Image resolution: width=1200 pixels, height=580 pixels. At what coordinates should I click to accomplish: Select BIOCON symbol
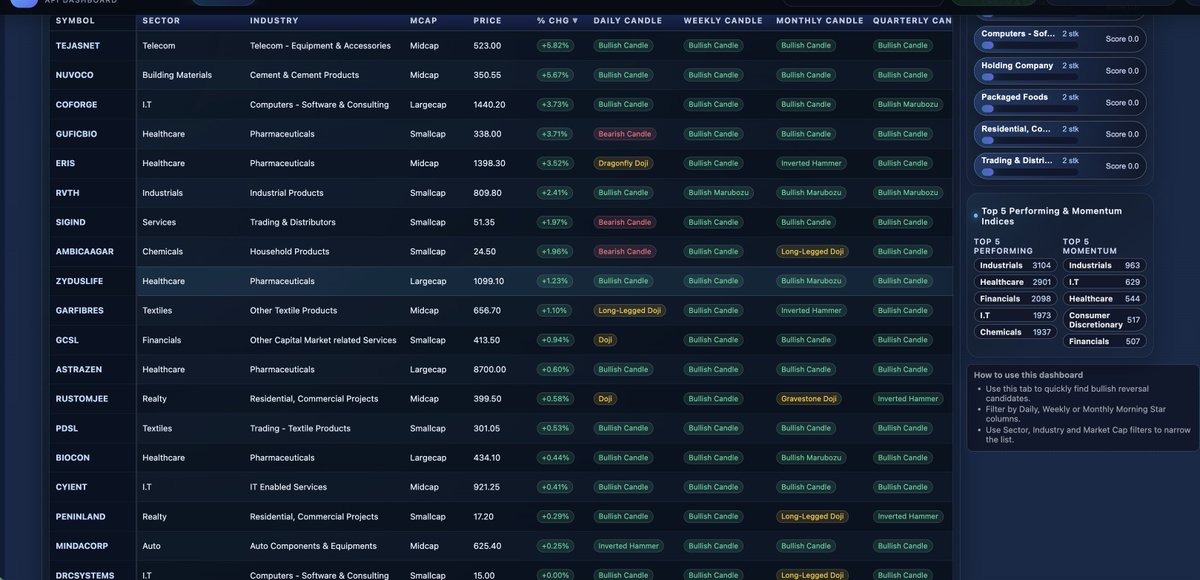[72, 458]
